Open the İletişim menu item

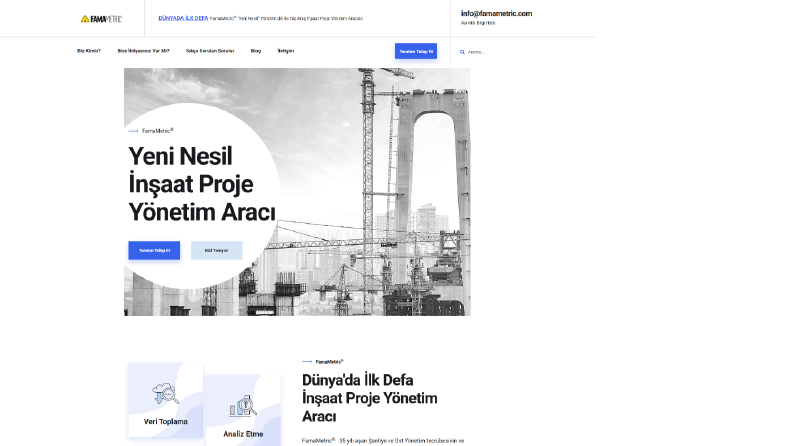click(x=286, y=51)
